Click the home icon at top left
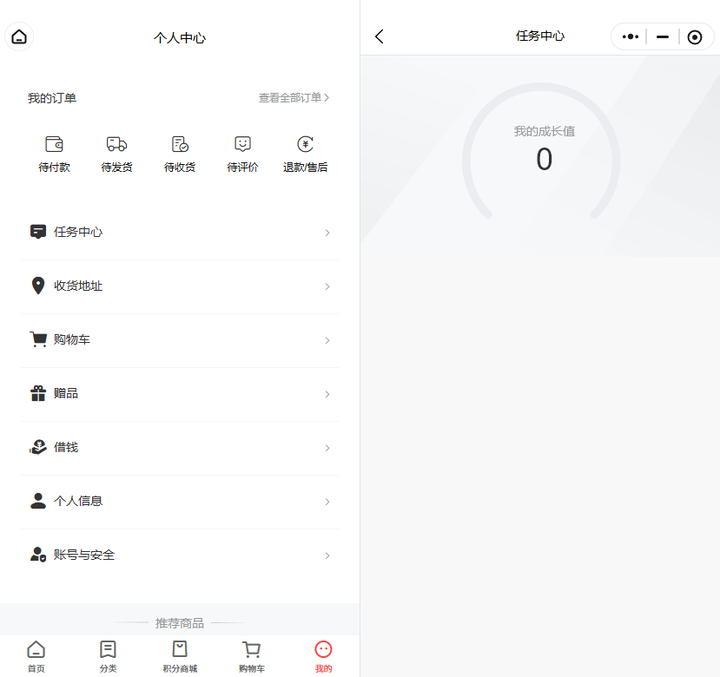720x677 pixels. coord(19,38)
